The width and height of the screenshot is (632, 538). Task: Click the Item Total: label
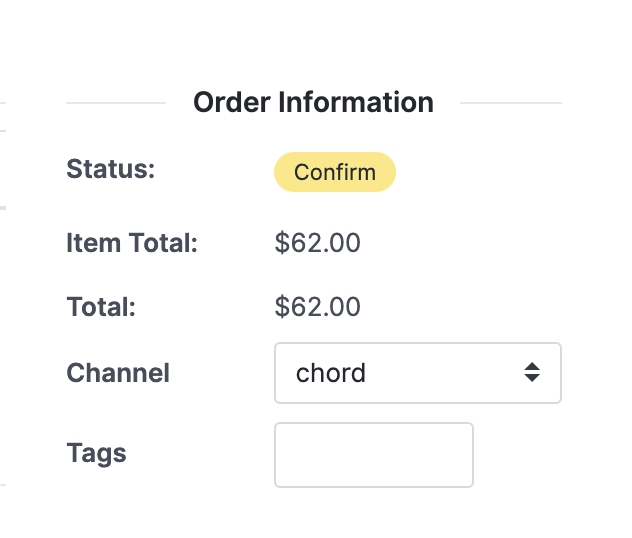(x=132, y=243)
